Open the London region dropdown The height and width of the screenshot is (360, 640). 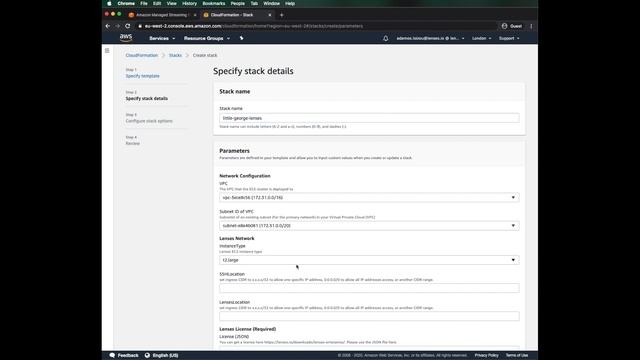pos(482,38)
